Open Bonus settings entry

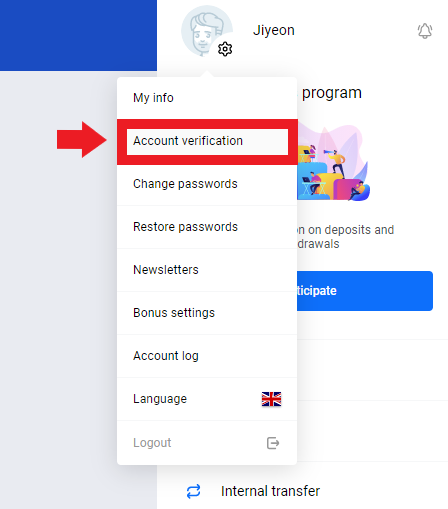tap(207, 313)
